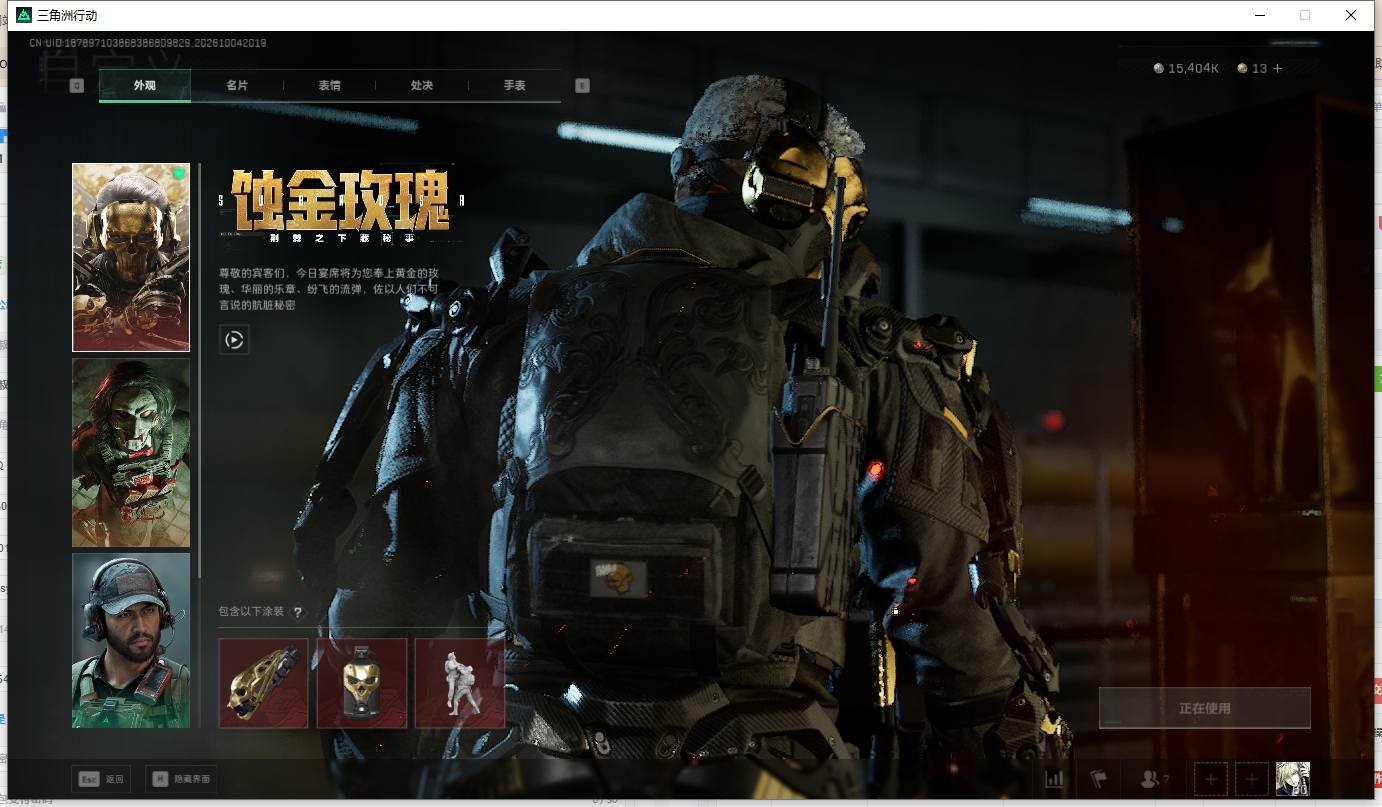The height and width of the screenshot is (807, 1382).
Task: Play the 蚀金玫瑰 skin preview video
Action: [x=234, y=340]
